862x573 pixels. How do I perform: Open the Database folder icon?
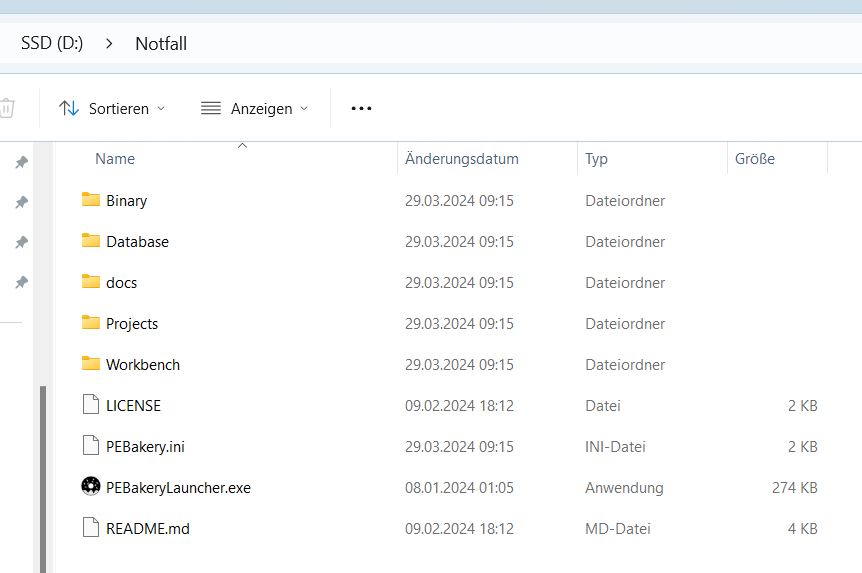[91, 240]
